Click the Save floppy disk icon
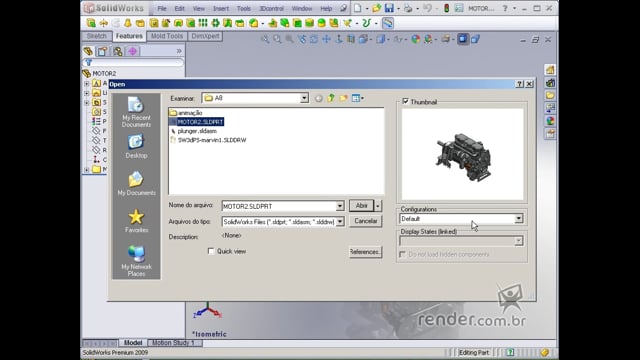Viewport: 640px width, 360px height. tap(389, 8)
